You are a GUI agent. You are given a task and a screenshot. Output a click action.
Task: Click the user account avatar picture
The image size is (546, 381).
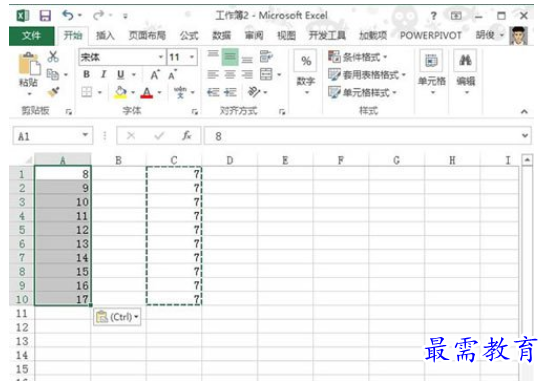pyautogui.click(x=519, y=36)
